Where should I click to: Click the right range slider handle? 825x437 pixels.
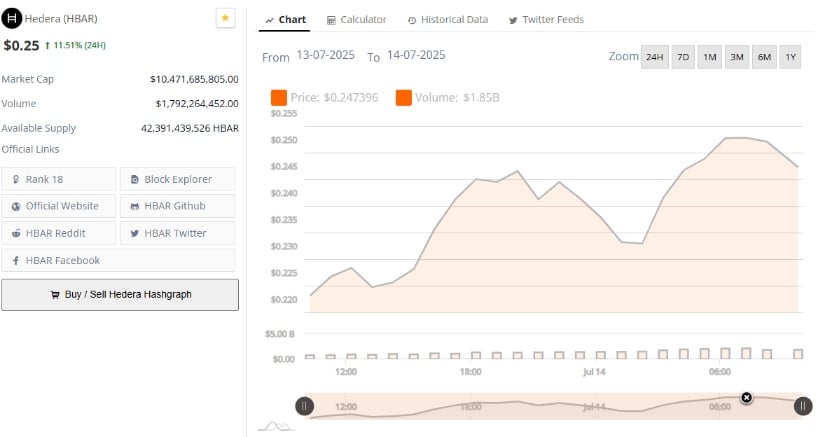coord(803,406)
